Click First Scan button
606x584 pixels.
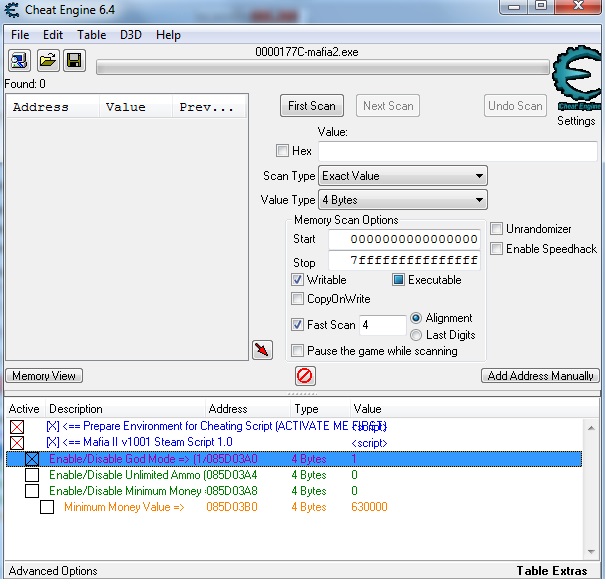tap(312, 106)
